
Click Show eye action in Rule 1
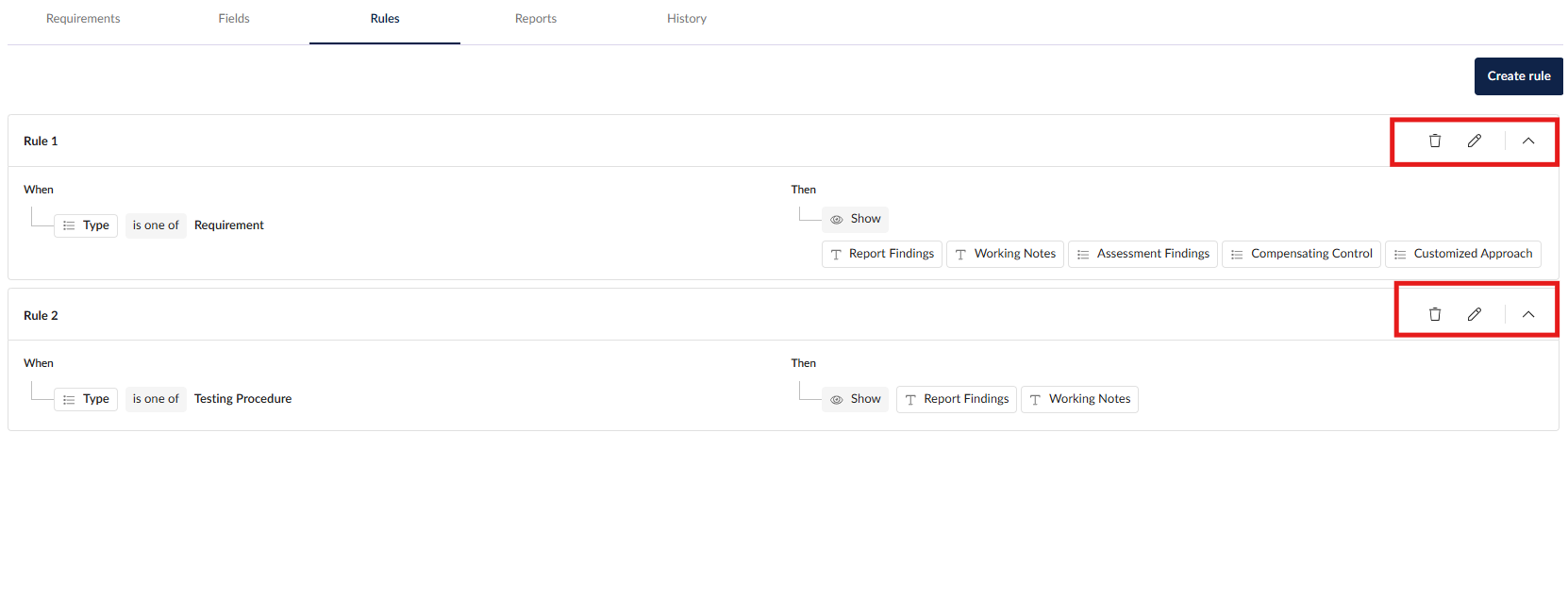click(855, 219)
